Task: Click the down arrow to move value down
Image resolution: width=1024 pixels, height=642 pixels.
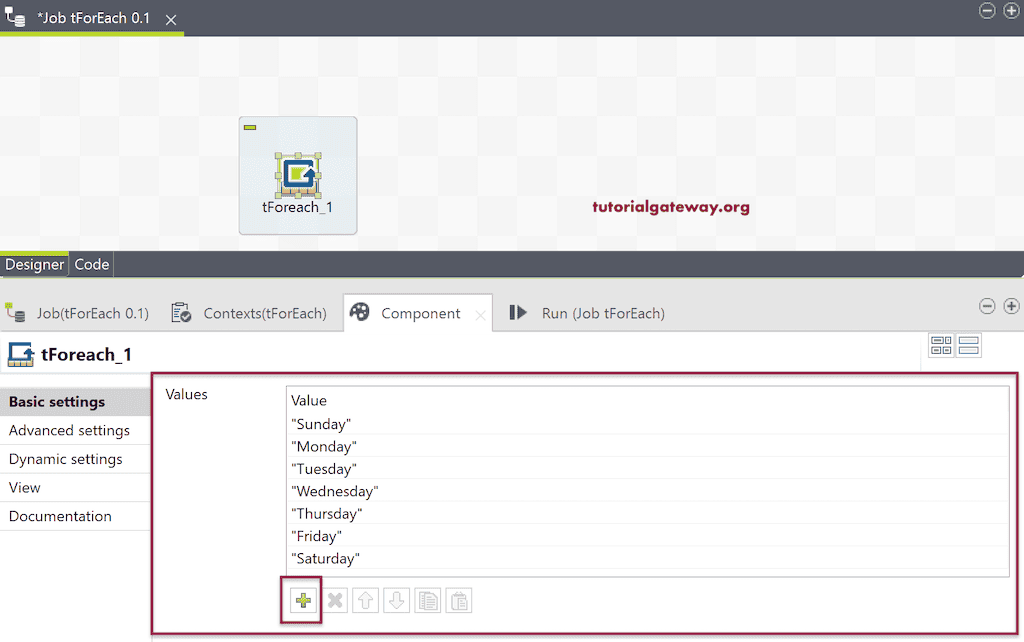Action: [x=396, y=600]
